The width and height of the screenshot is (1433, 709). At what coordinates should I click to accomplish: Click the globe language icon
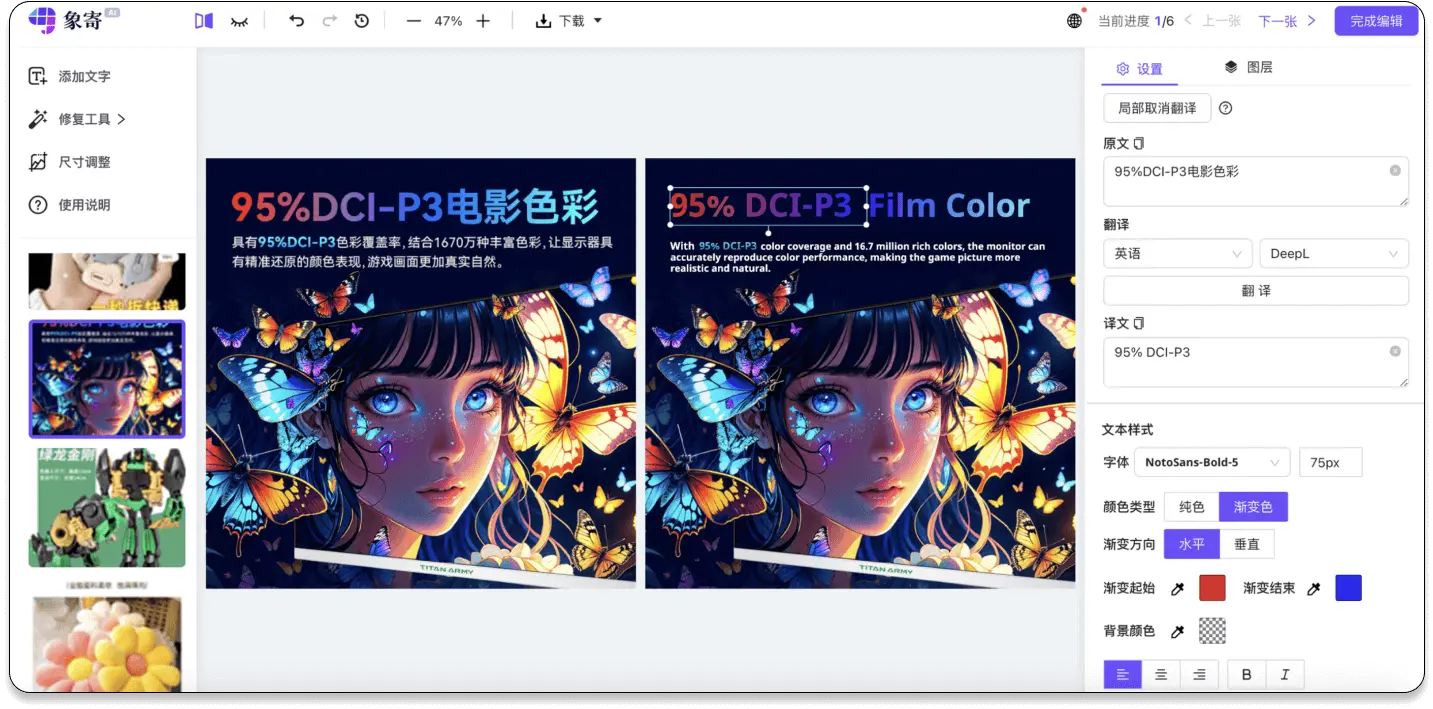(1075, 21)
